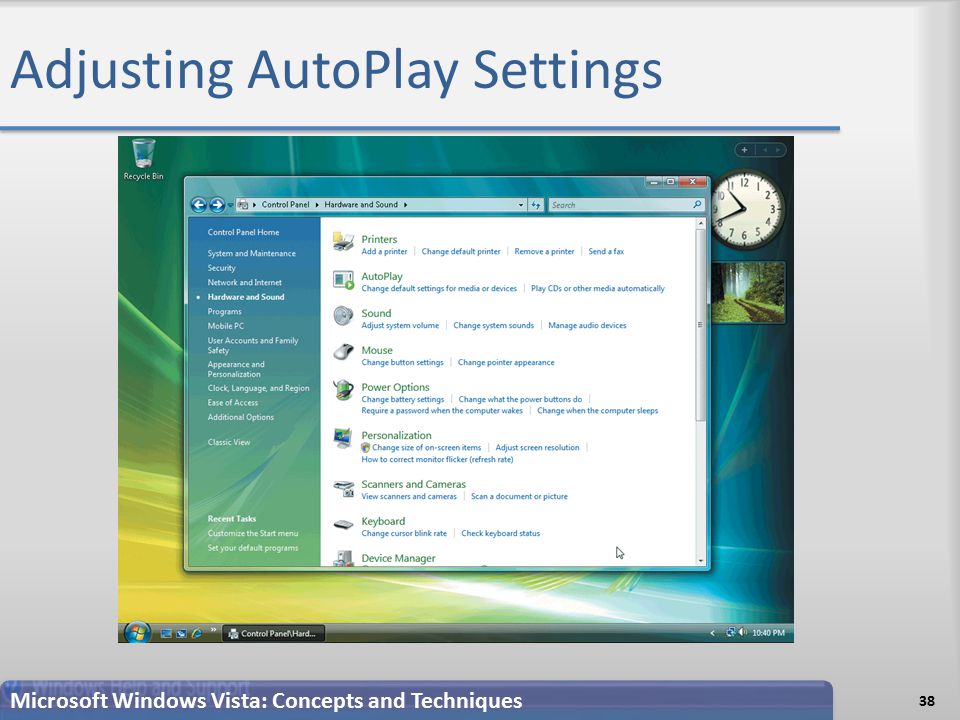This screenshot has height=720, width=960.
Task: Expand arrow after Control Panel breadcrumb
Action: pos(317,204)
